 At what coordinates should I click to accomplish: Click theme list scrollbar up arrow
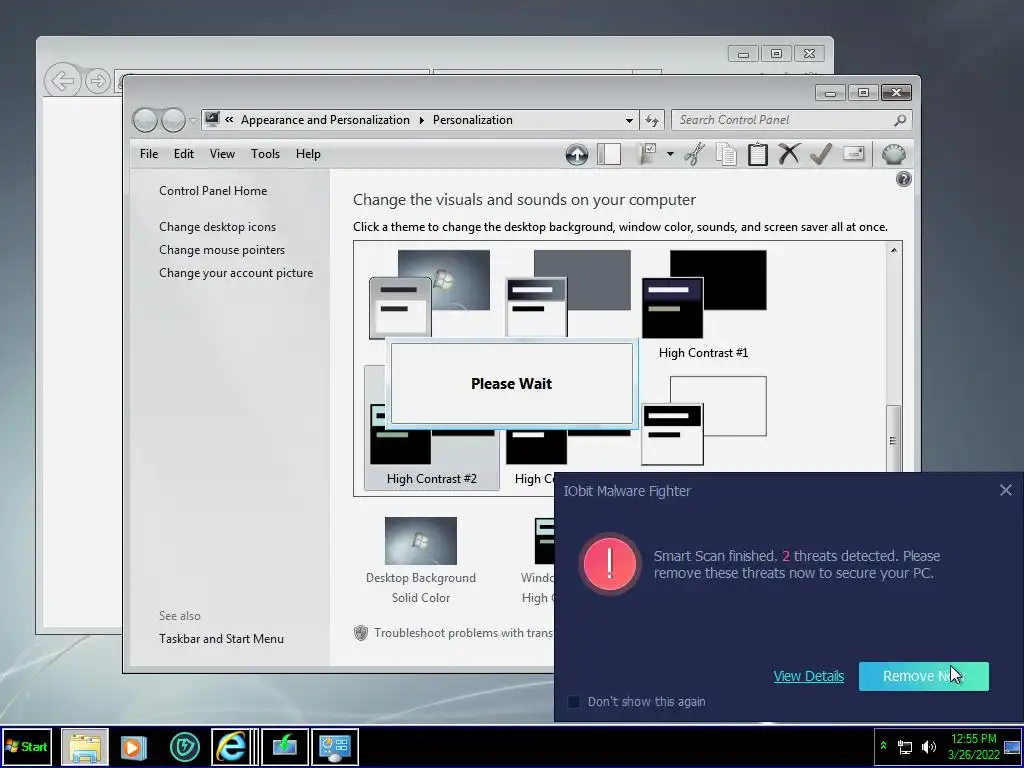[x=894, y=250]
